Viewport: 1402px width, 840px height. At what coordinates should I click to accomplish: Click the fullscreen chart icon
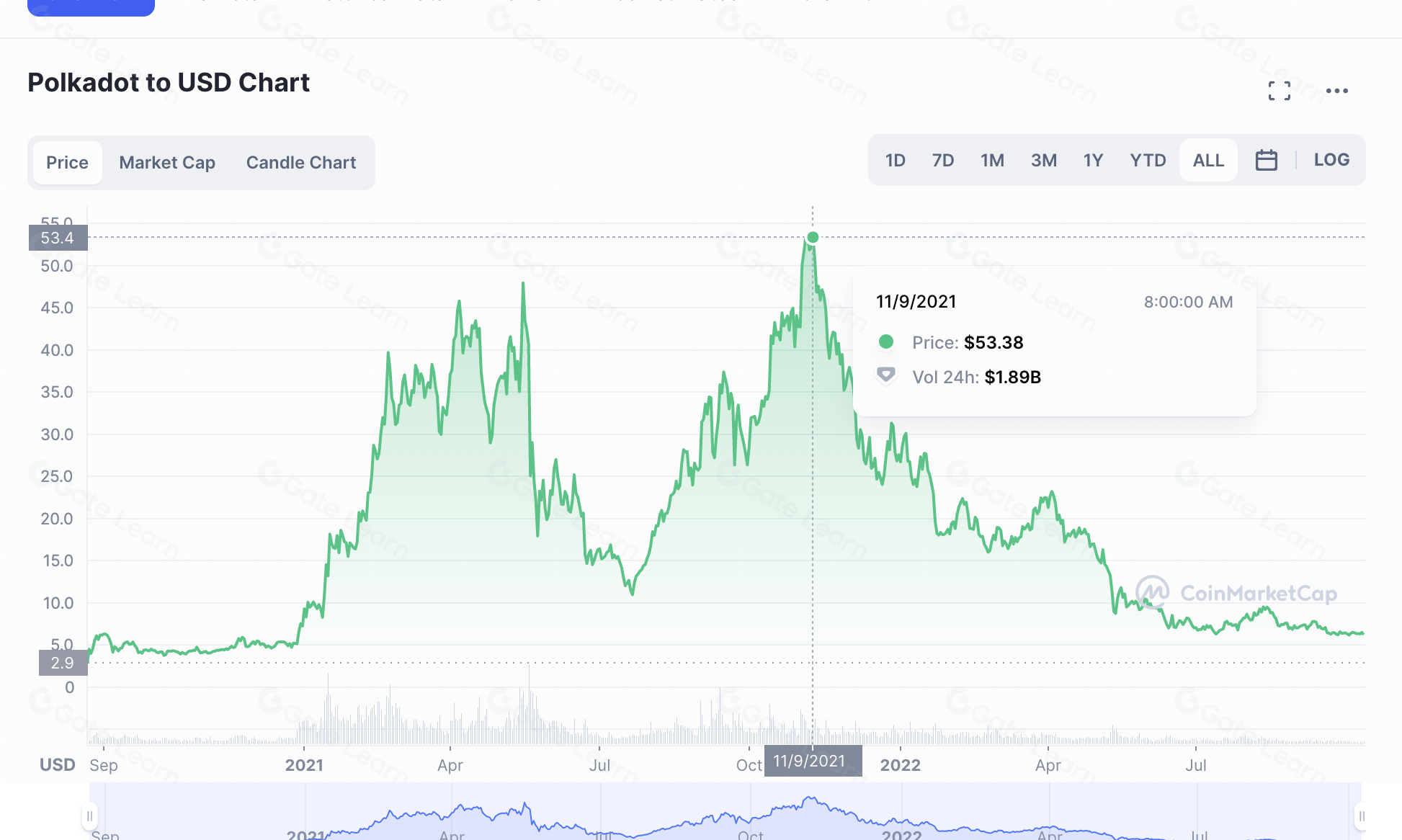tap(1279, 91)
